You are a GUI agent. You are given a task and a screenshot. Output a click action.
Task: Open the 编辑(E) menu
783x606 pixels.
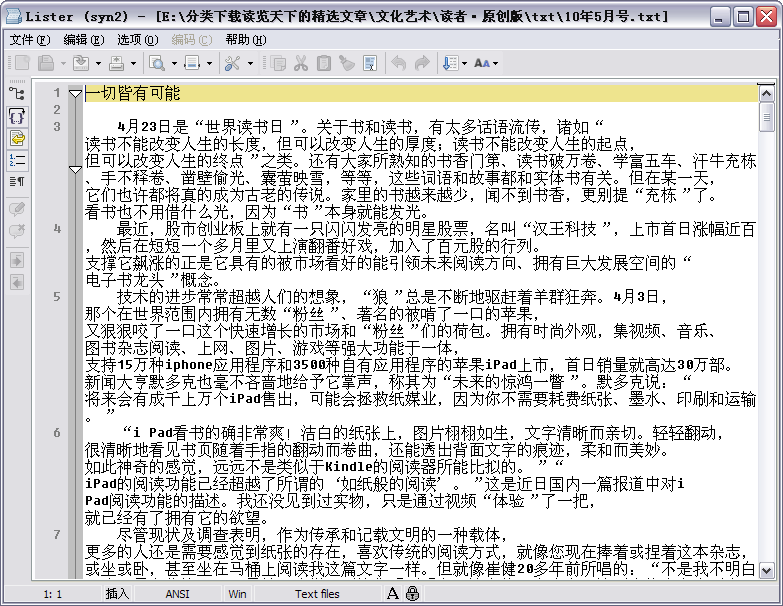84,39
